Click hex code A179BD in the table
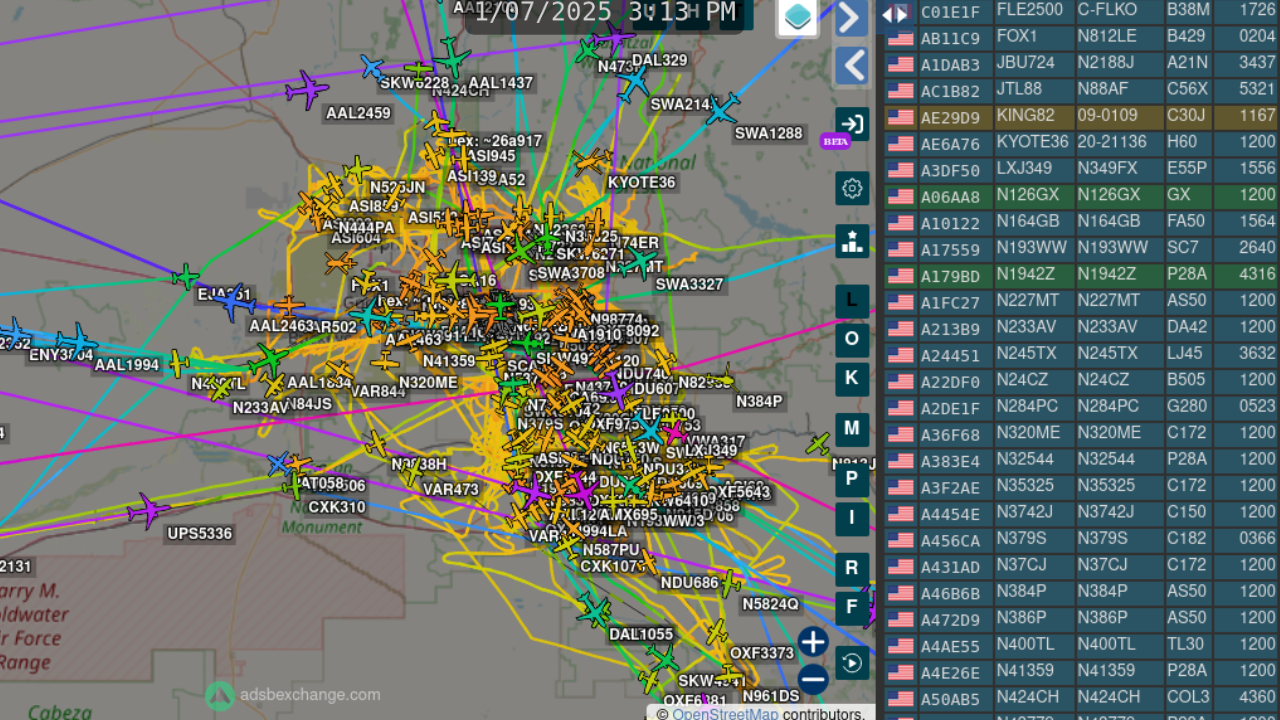The height and width of the screenshot is (720, 1280). pyautogui.click(x=950, y=276)
